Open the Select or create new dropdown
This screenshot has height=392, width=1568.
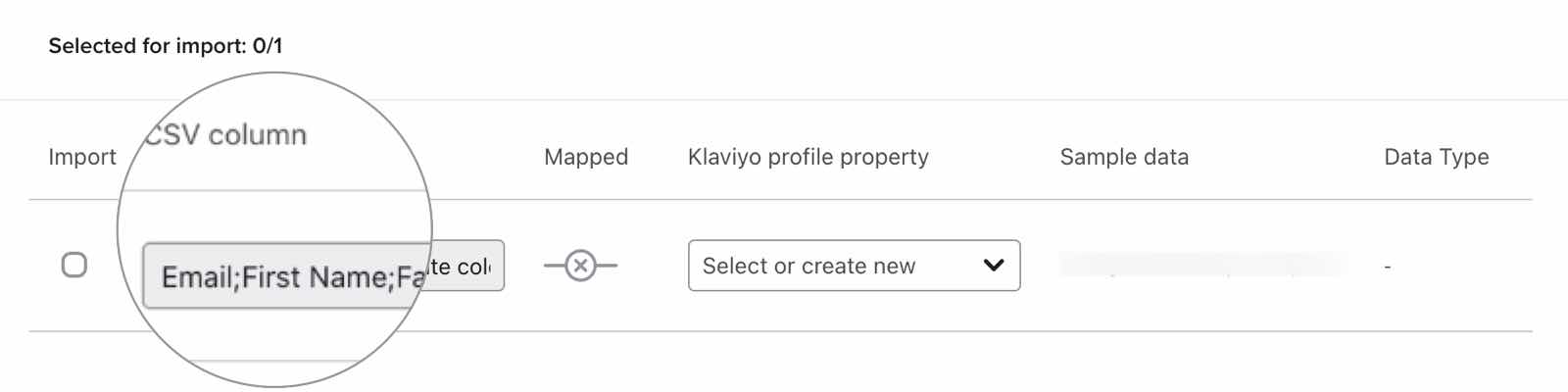(x=854, y=266)
